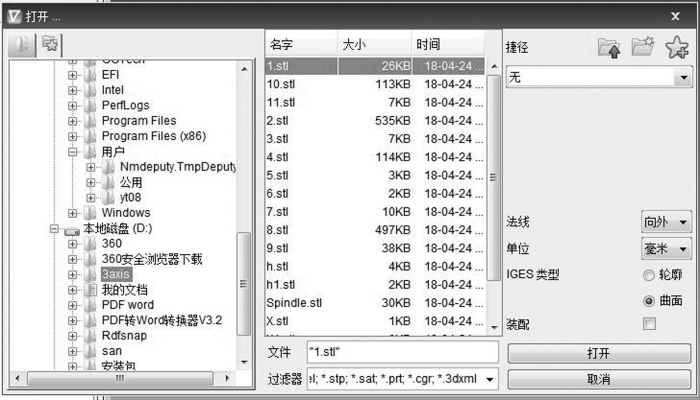
Task: Expand the Intel folder node
Action: pos(72,90)
